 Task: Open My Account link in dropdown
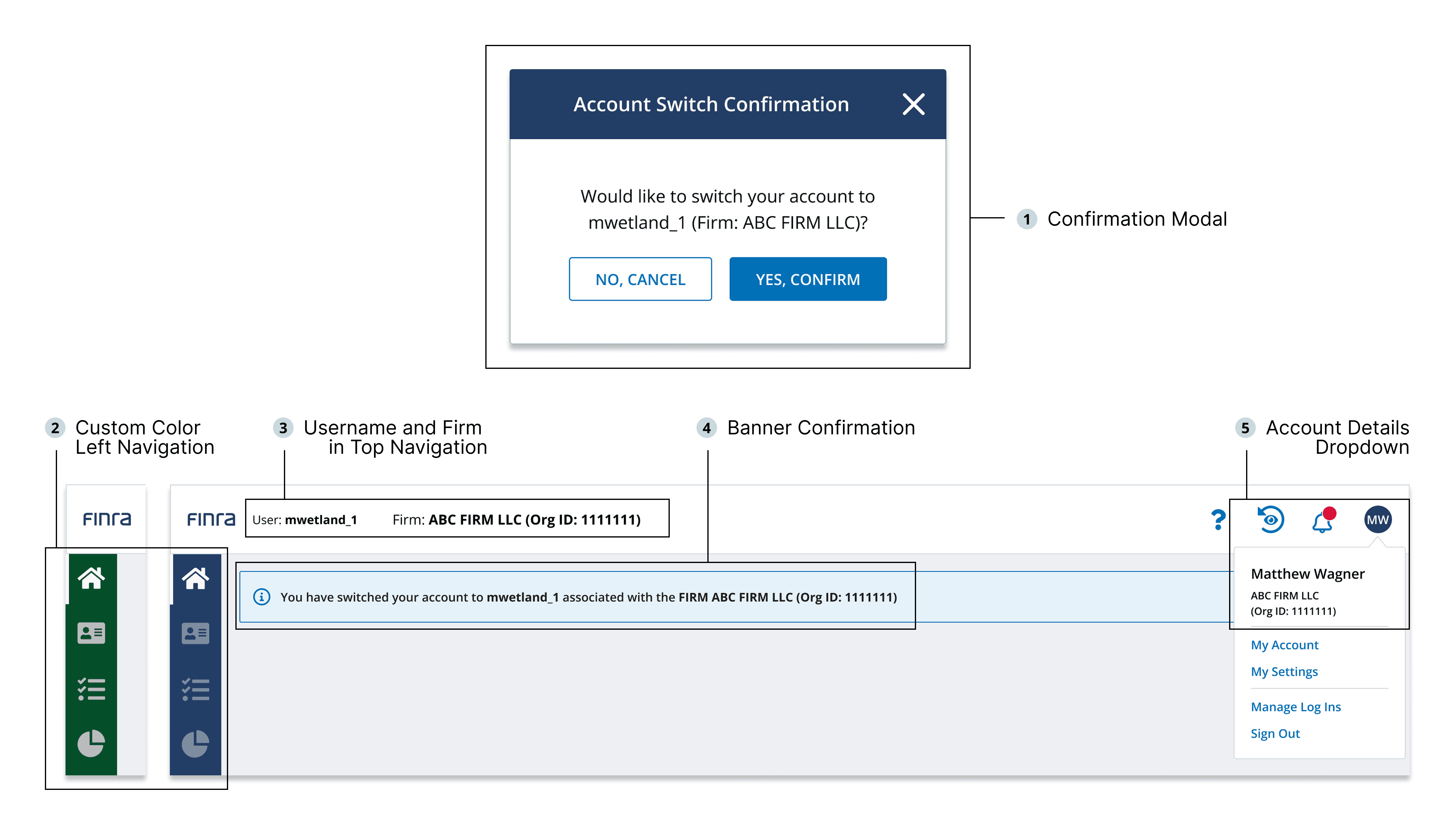[x=1284, y=645]
